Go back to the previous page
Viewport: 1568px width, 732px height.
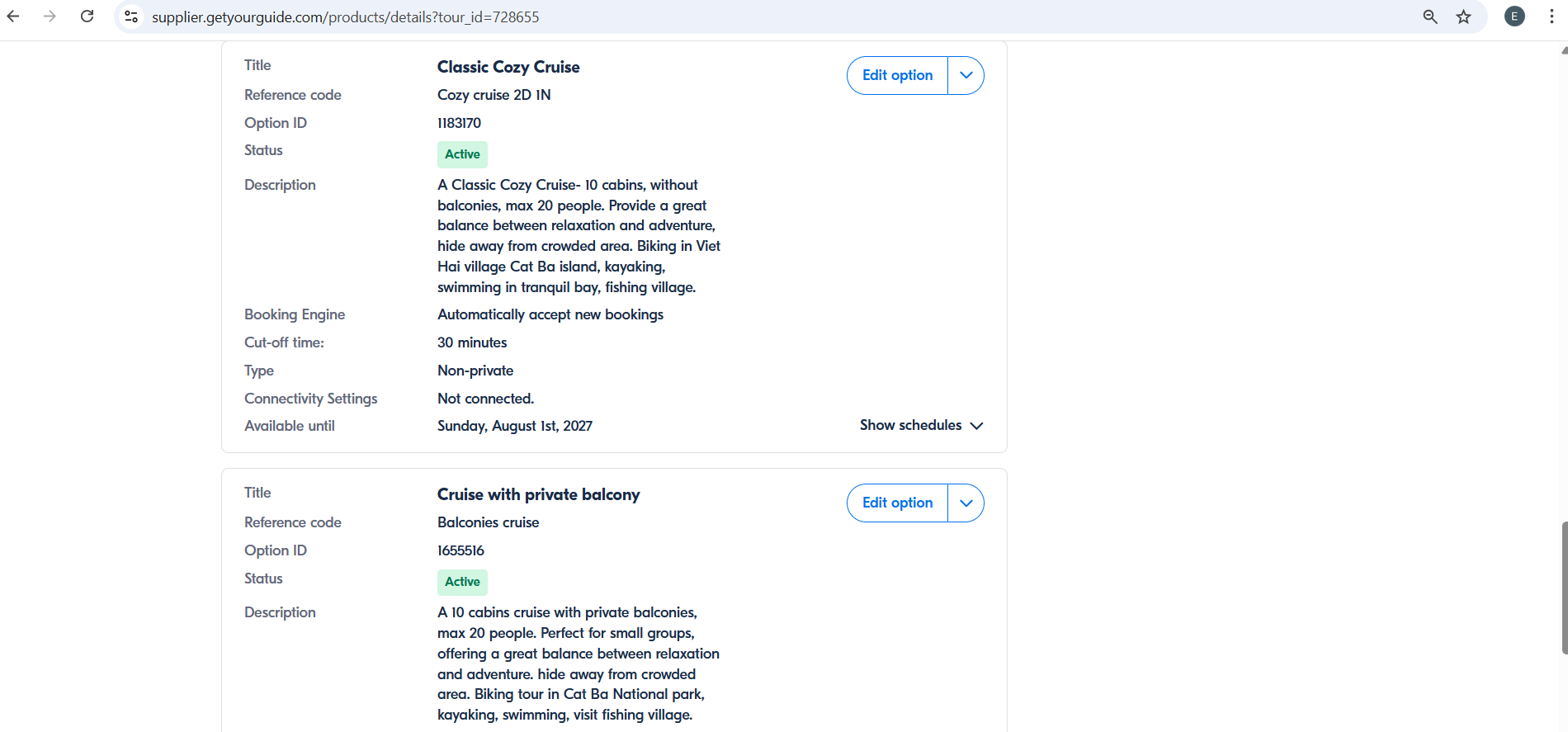(x=13, y=17)
